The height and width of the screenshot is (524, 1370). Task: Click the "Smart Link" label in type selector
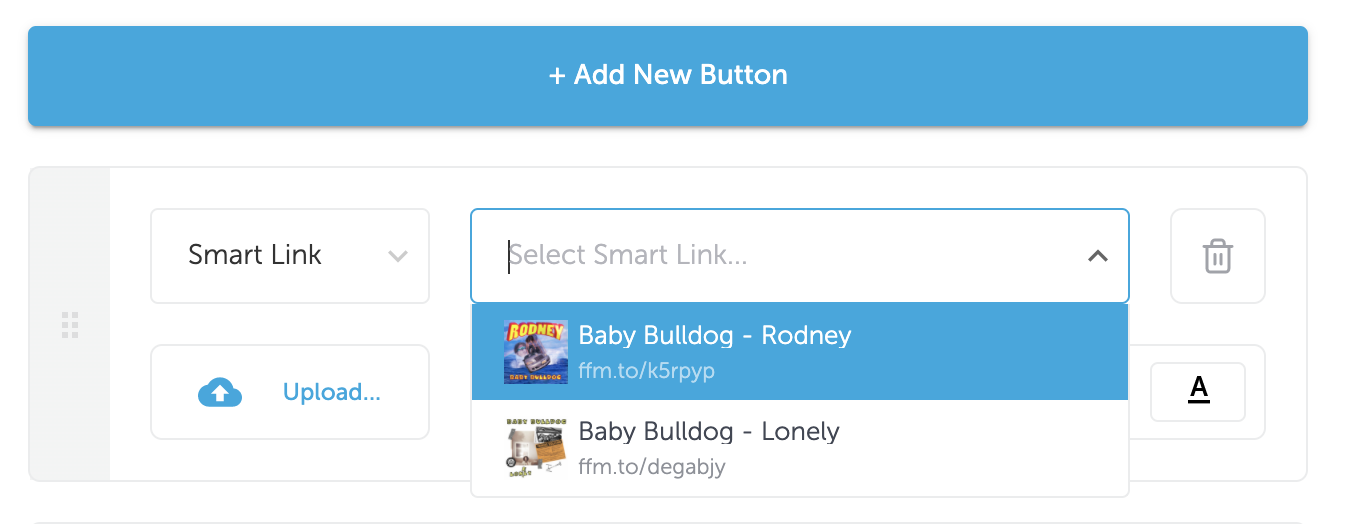point(255,255)
